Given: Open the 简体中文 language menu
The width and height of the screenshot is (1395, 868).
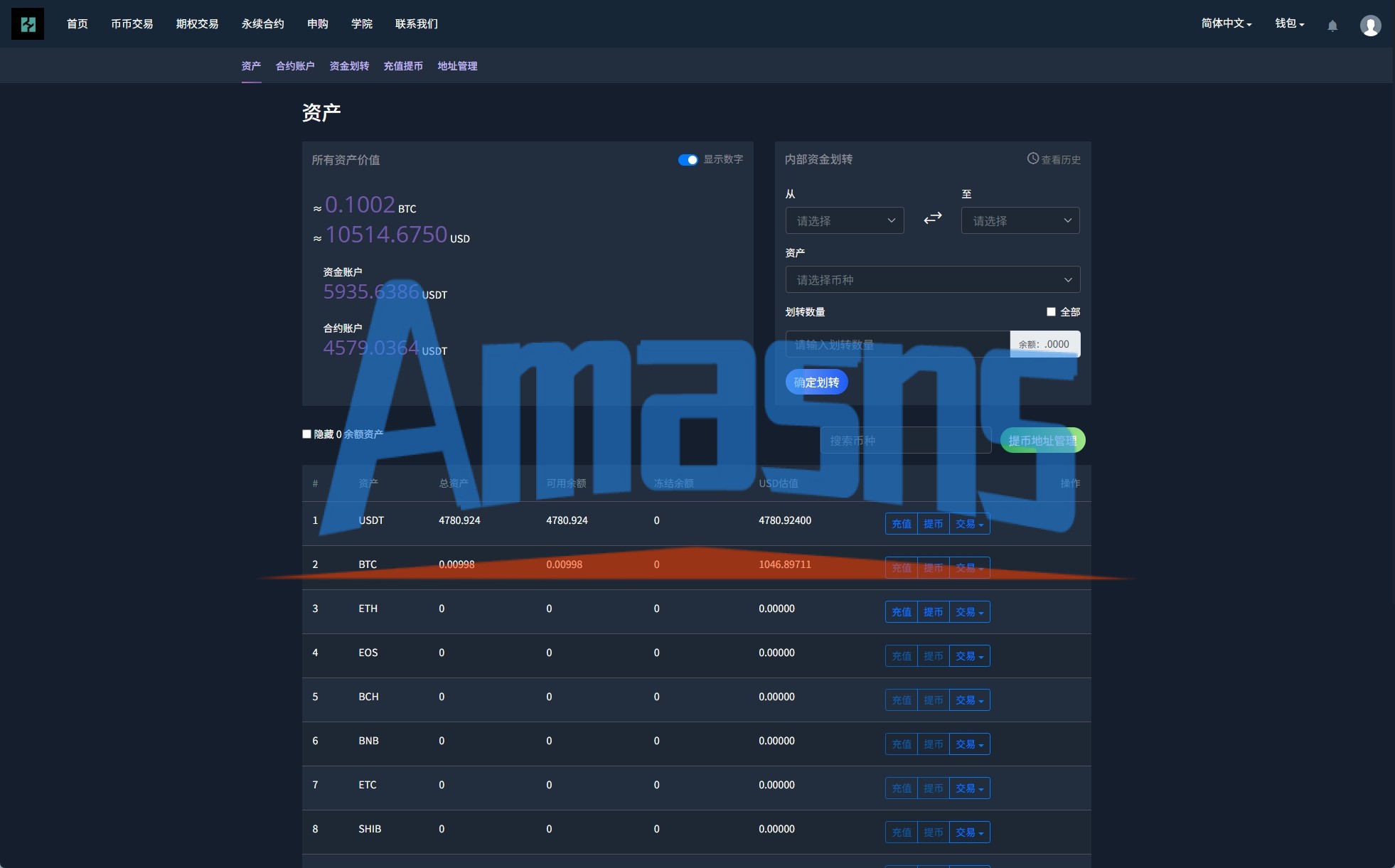Looking at the screenshot, I should tap(1226, 23).
